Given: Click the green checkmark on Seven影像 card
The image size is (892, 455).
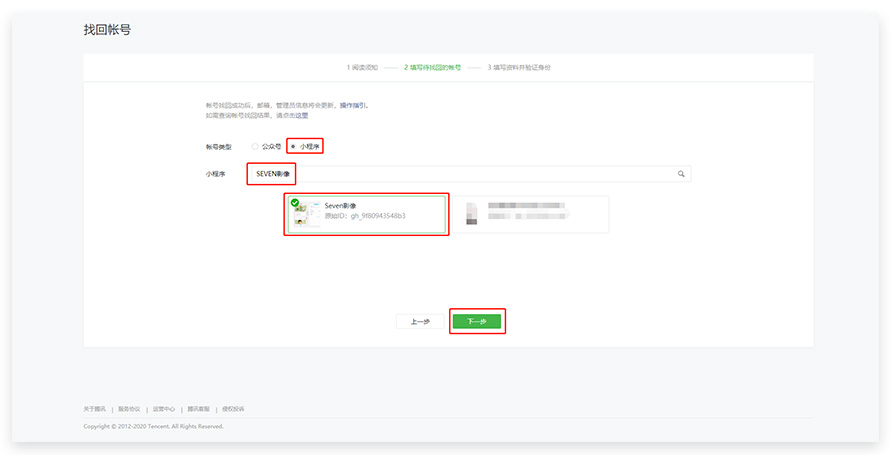Looking at the screenshot, I should coord(295,203).
